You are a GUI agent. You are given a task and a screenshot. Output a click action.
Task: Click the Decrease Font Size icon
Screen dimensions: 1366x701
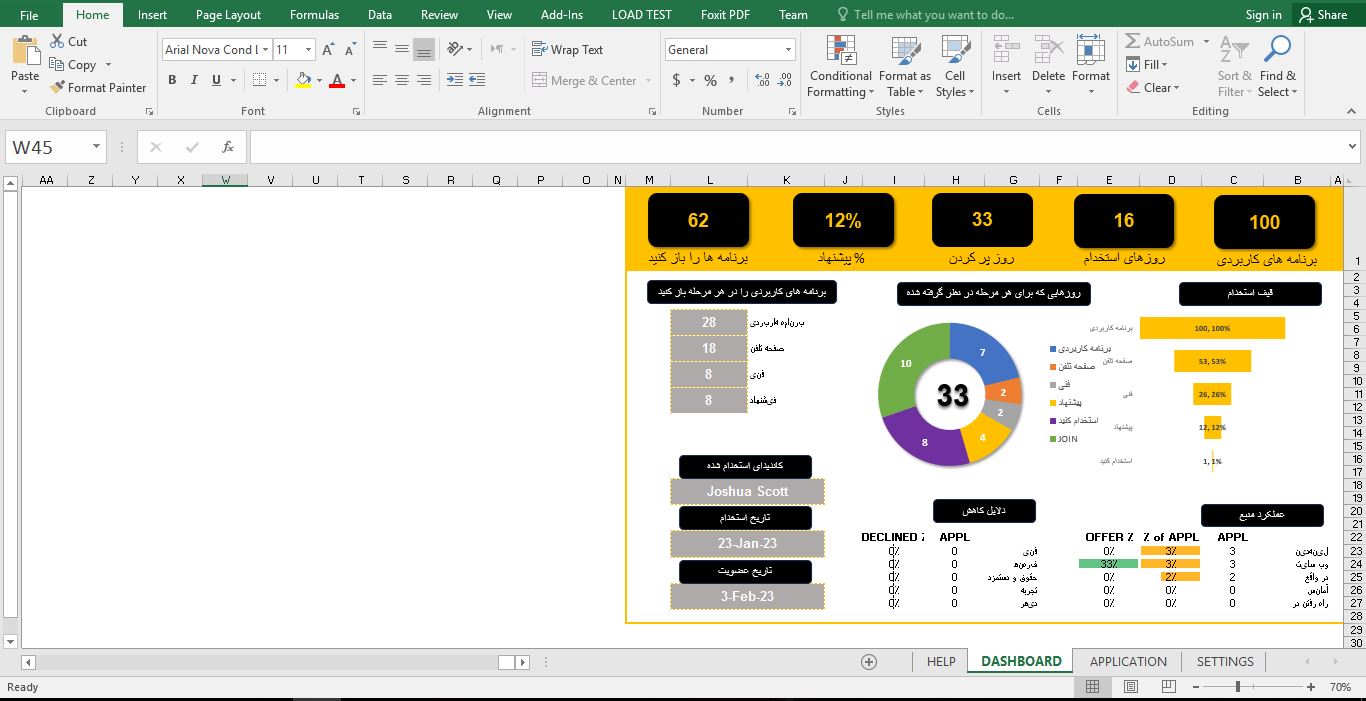[x=350, y=49]
